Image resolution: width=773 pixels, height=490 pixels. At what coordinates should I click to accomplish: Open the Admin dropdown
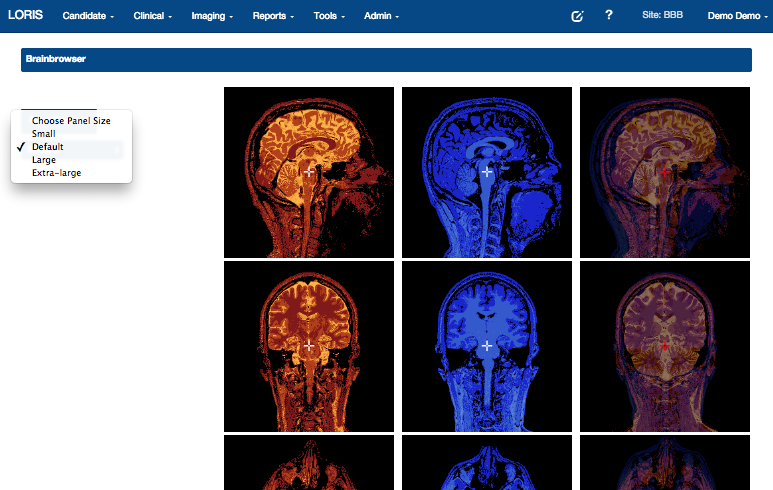[381, 16]
